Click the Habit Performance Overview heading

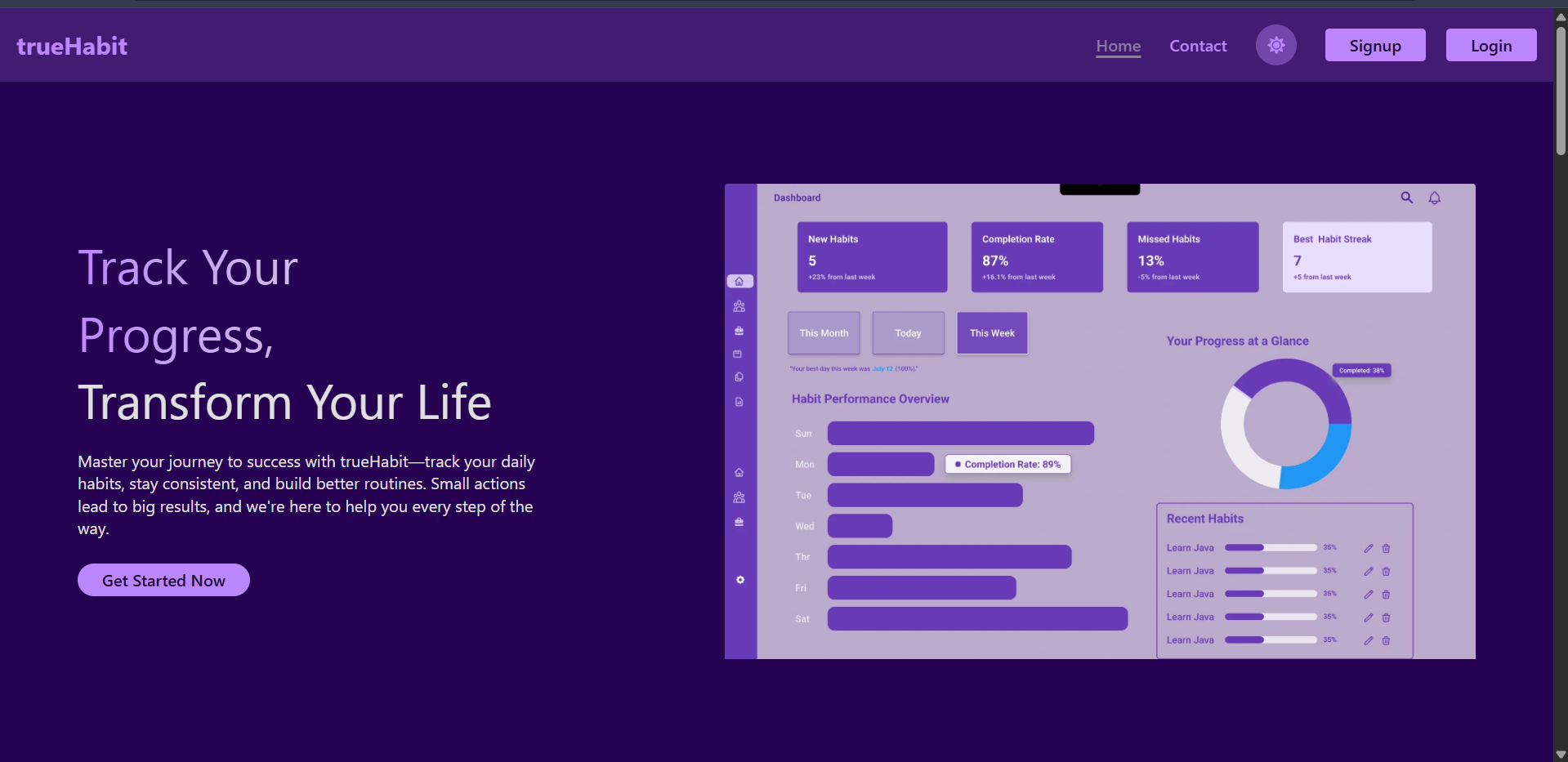pyautogui.click(x=870, y=399)
